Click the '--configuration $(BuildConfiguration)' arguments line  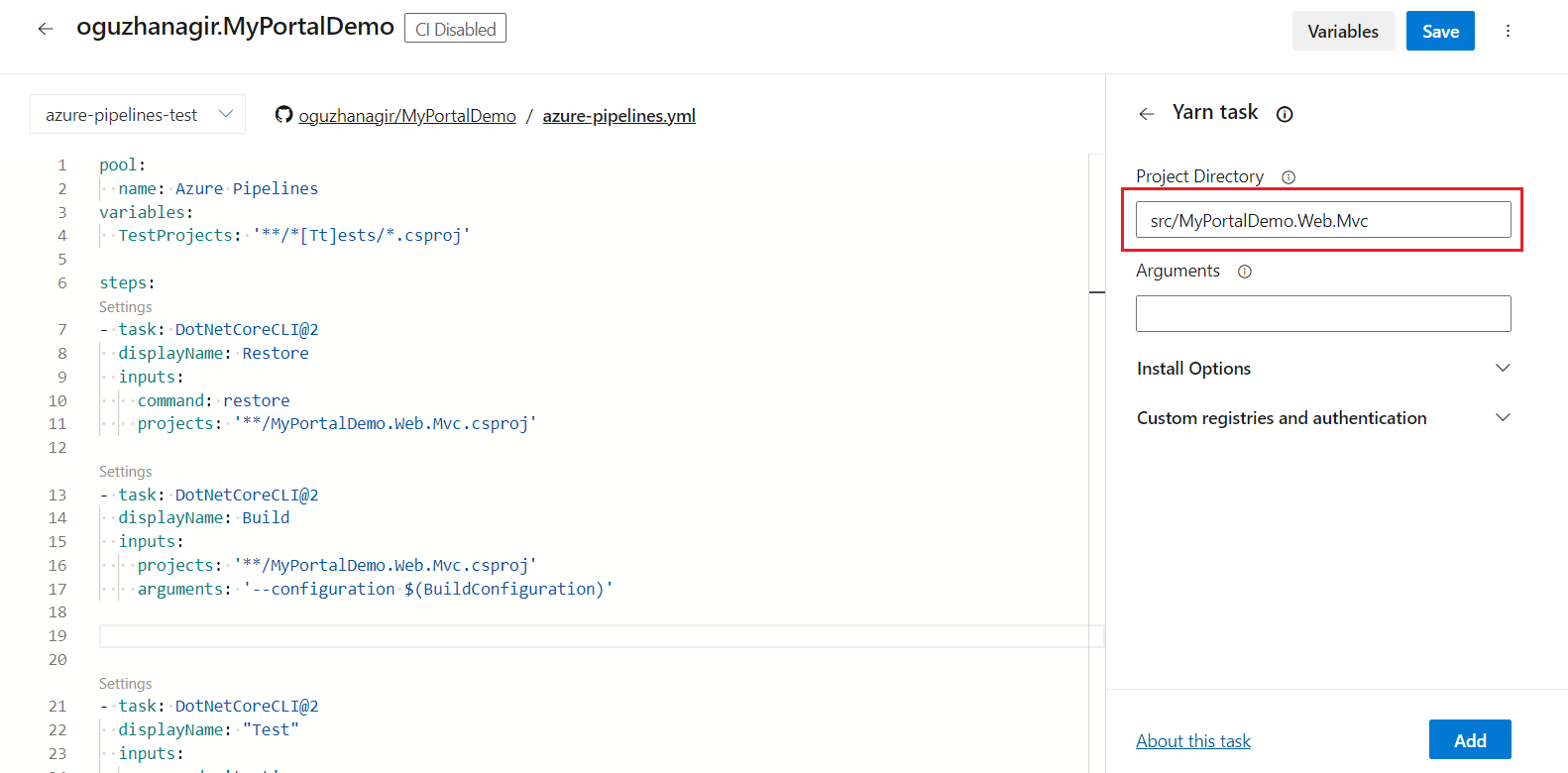[x=376, y=589]
